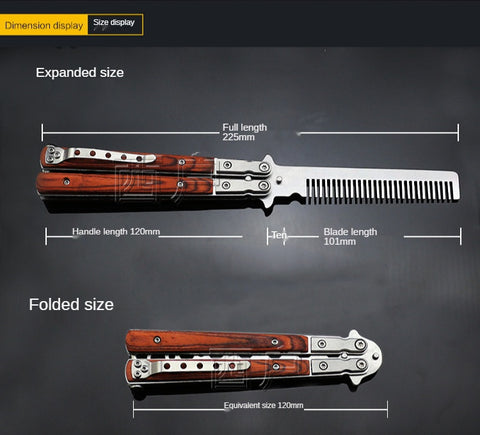
Task: Select the Equivalent size 120mm label
Action: 263,405
